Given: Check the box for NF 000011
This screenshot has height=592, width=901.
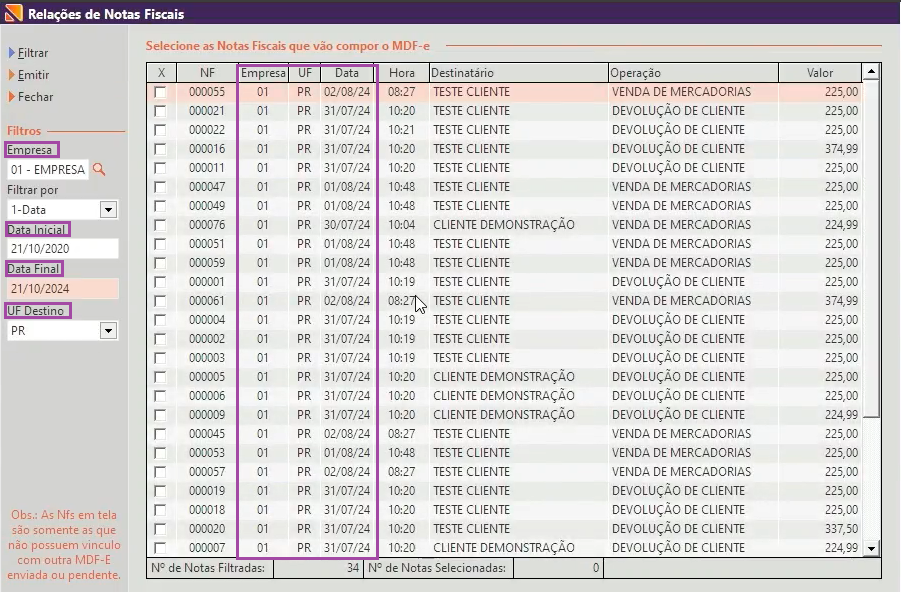Looking at the screenshot, I should pyautogui.click(x=160, y=168).
